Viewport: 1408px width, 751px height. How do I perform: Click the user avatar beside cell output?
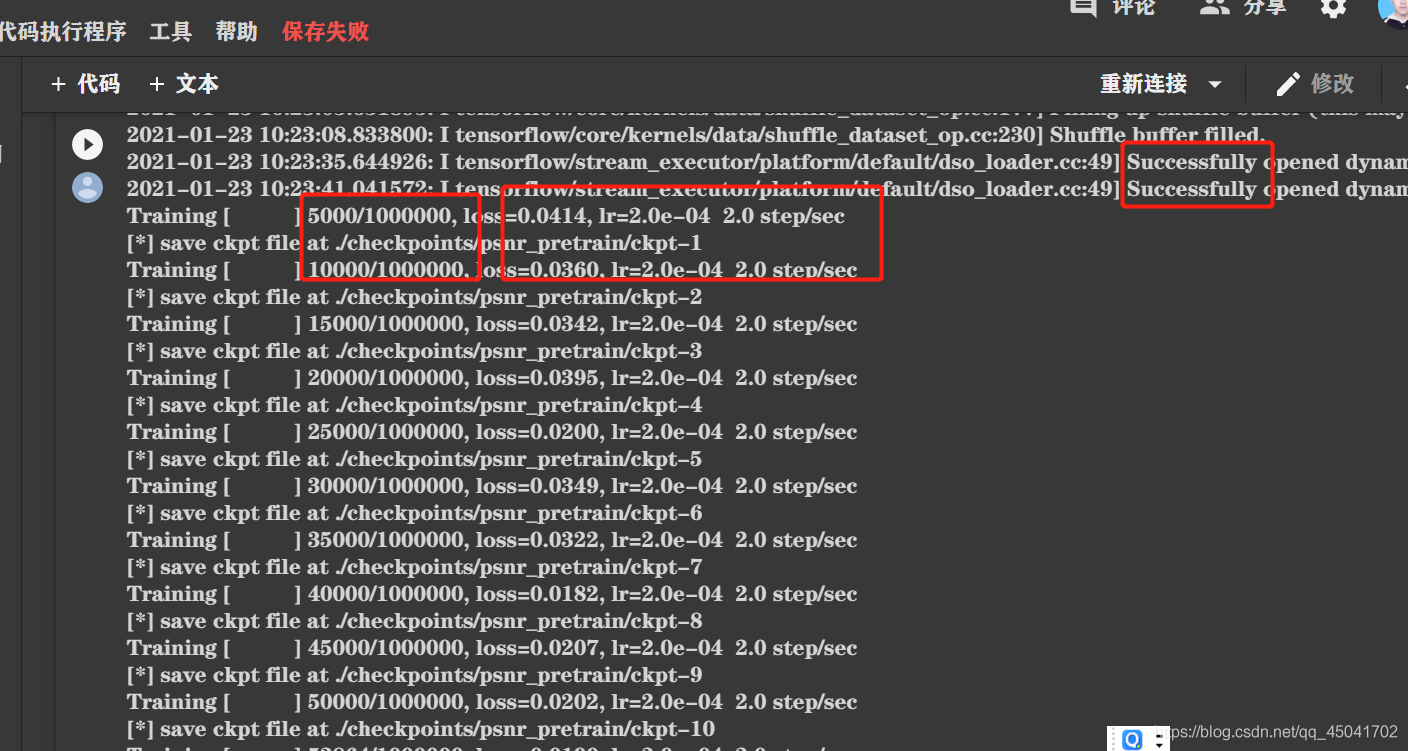click(88, 187)
